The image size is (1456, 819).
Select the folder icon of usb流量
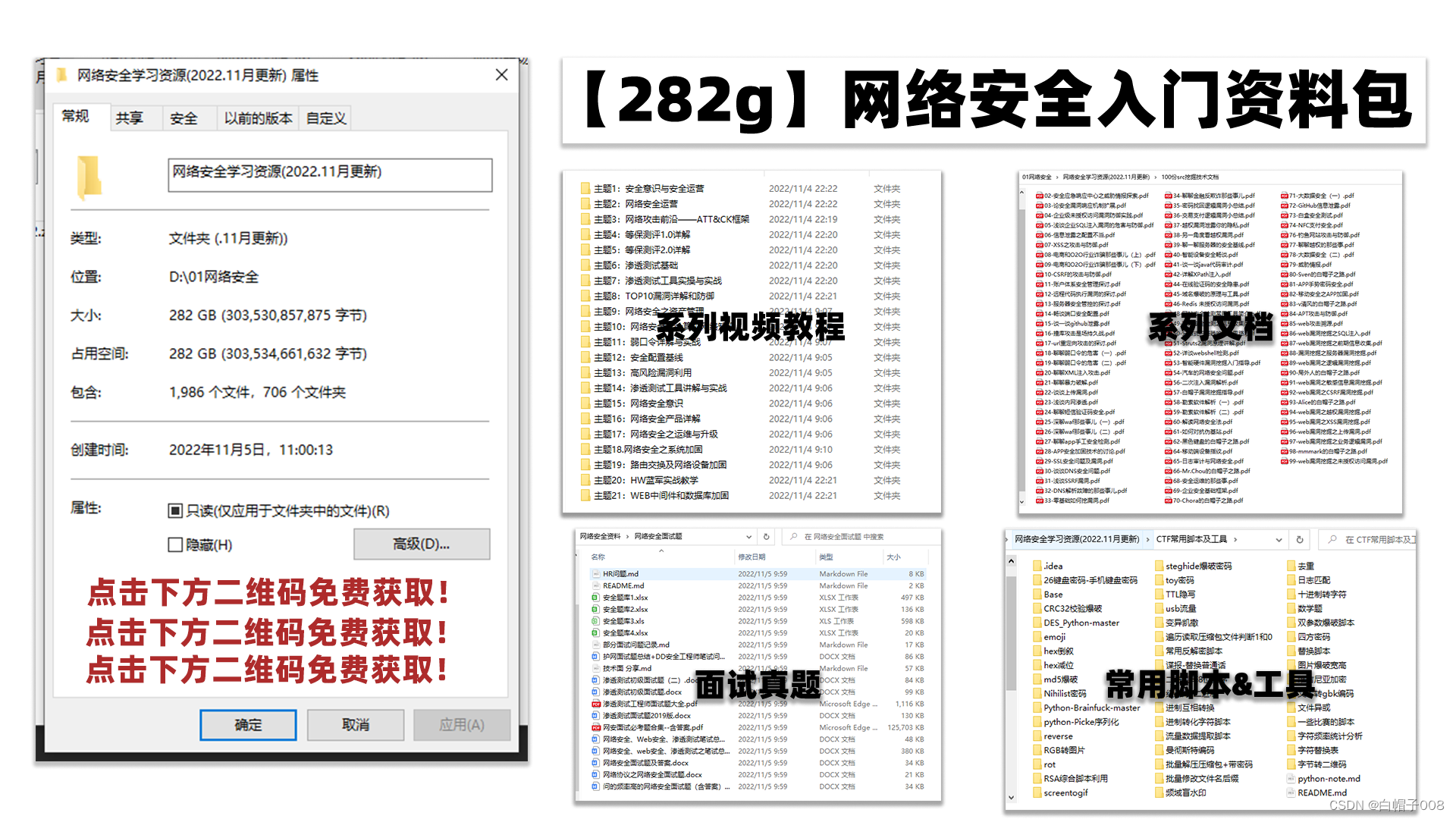[x=1159, y=608]
